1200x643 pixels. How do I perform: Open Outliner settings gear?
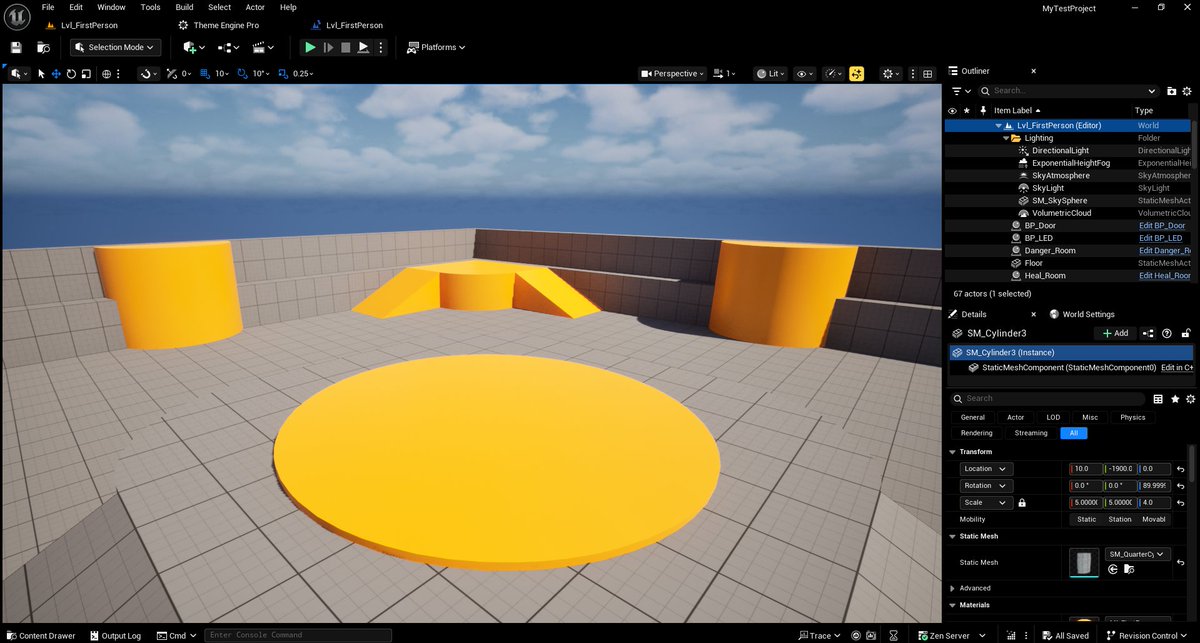coord(1187,91)
